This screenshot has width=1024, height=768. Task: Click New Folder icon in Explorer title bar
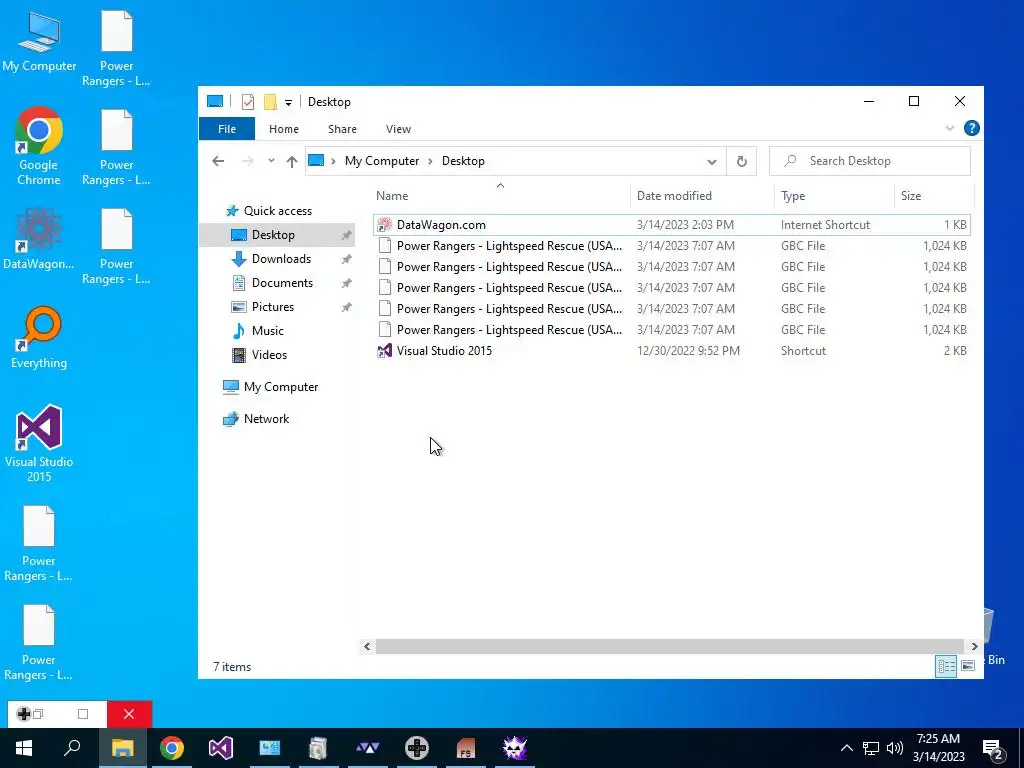click(270, 102)
